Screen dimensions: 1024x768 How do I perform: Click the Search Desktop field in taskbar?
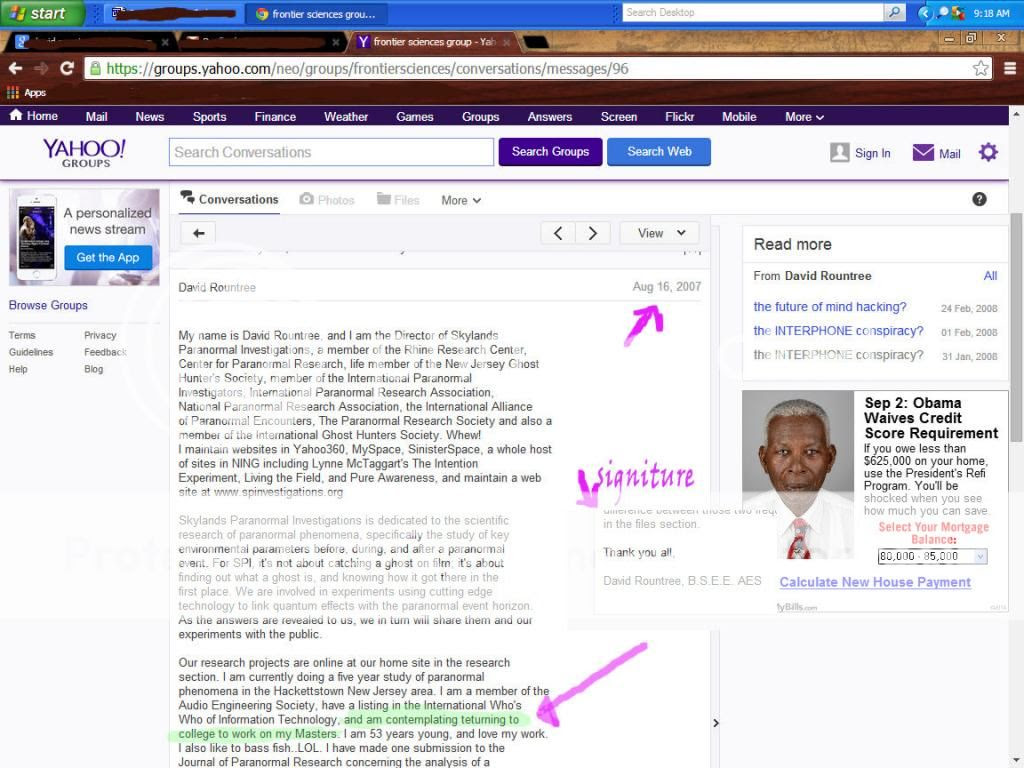(x=752, y=12)
